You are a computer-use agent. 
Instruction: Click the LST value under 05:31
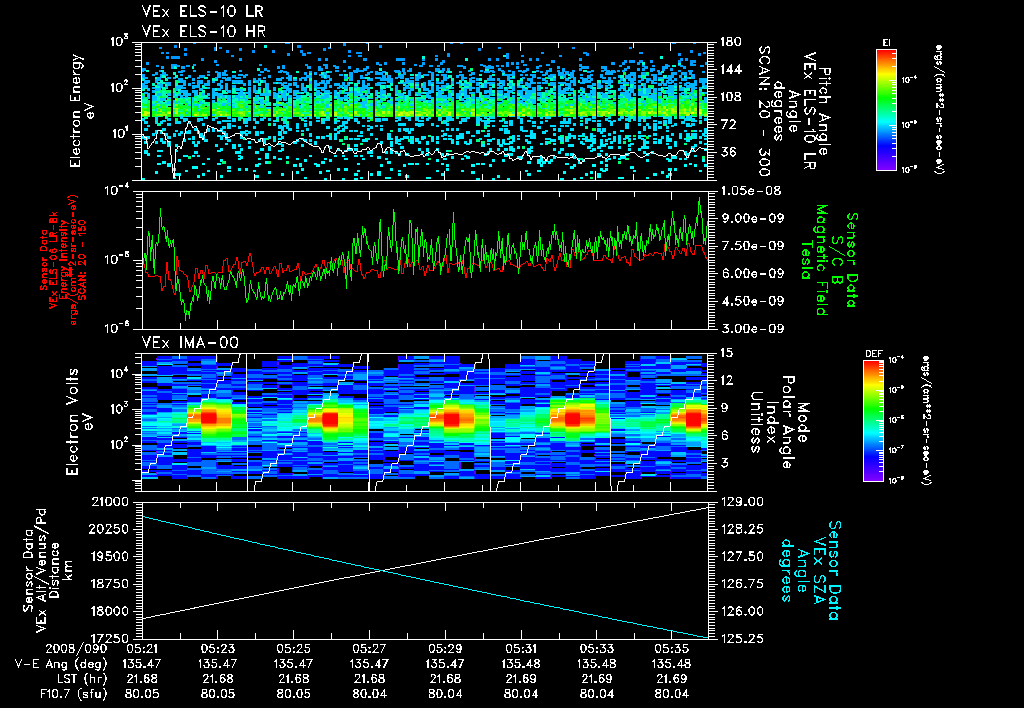521,679
